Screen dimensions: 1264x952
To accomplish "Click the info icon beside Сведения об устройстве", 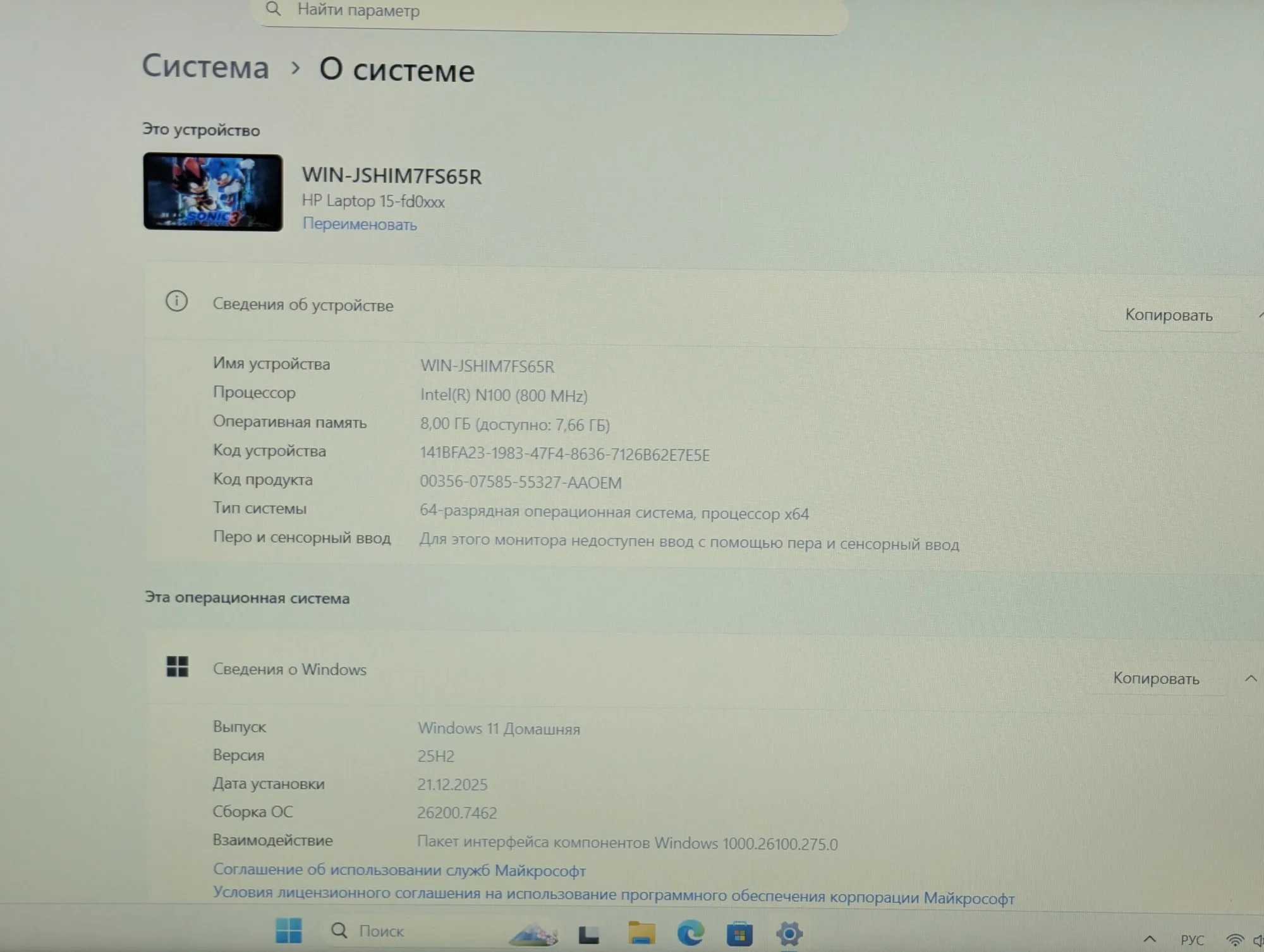I will tap(176, 301).
